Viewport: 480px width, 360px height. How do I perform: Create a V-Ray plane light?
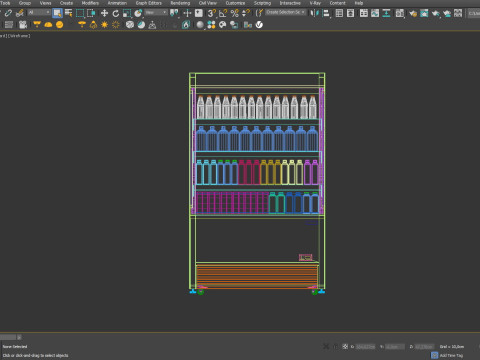coord(37,24)
